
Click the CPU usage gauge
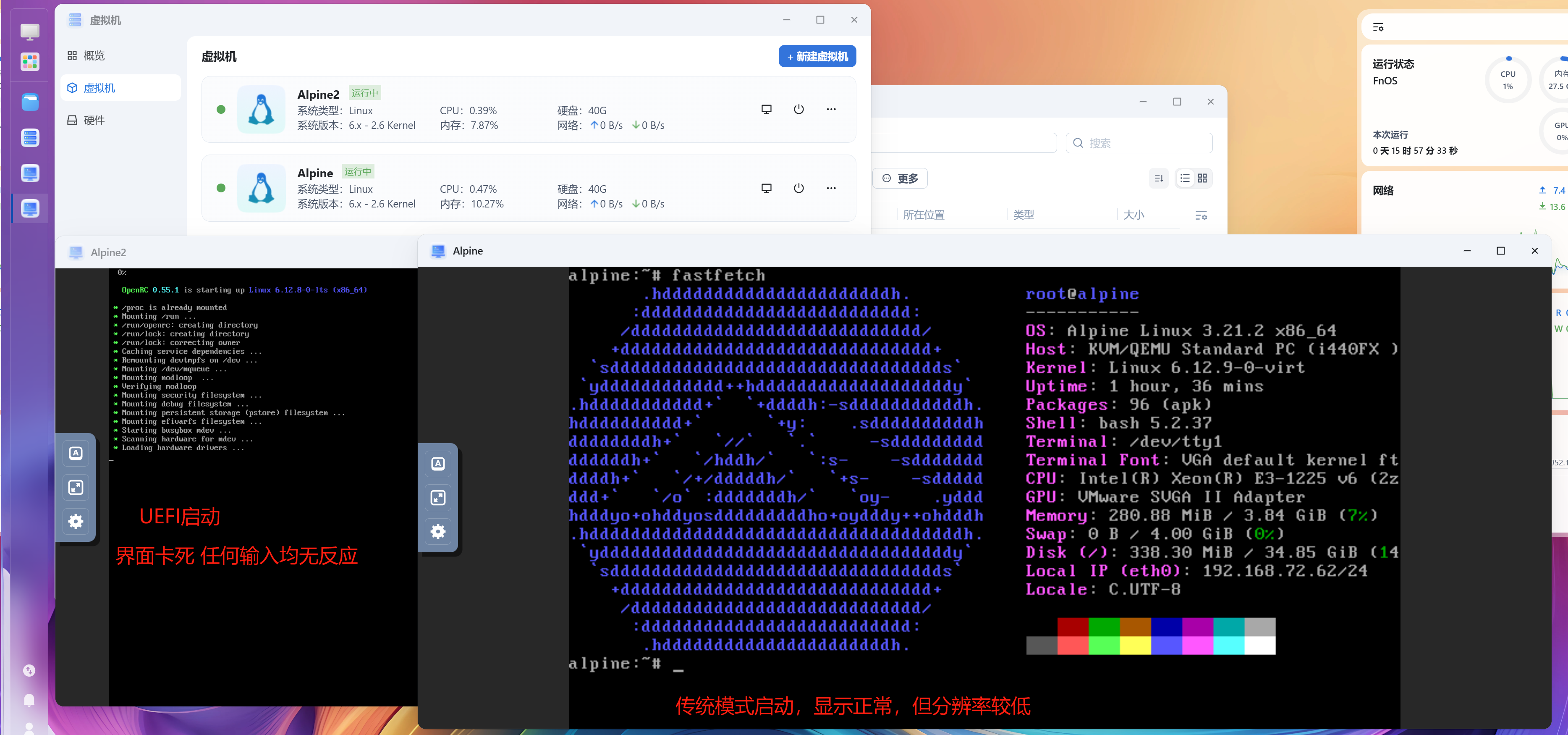pos(1508,80)
